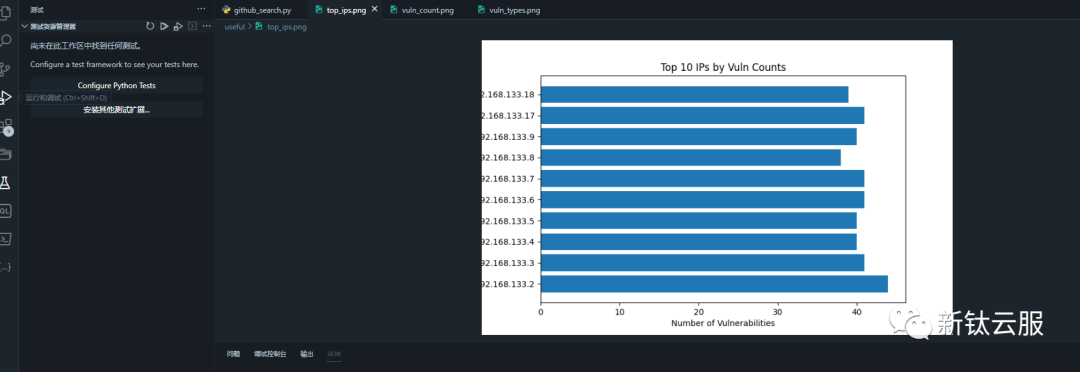Click the image file icon on vuln_count.png tab
Screen dimensions: 1080x372
(x=393, y=10)
